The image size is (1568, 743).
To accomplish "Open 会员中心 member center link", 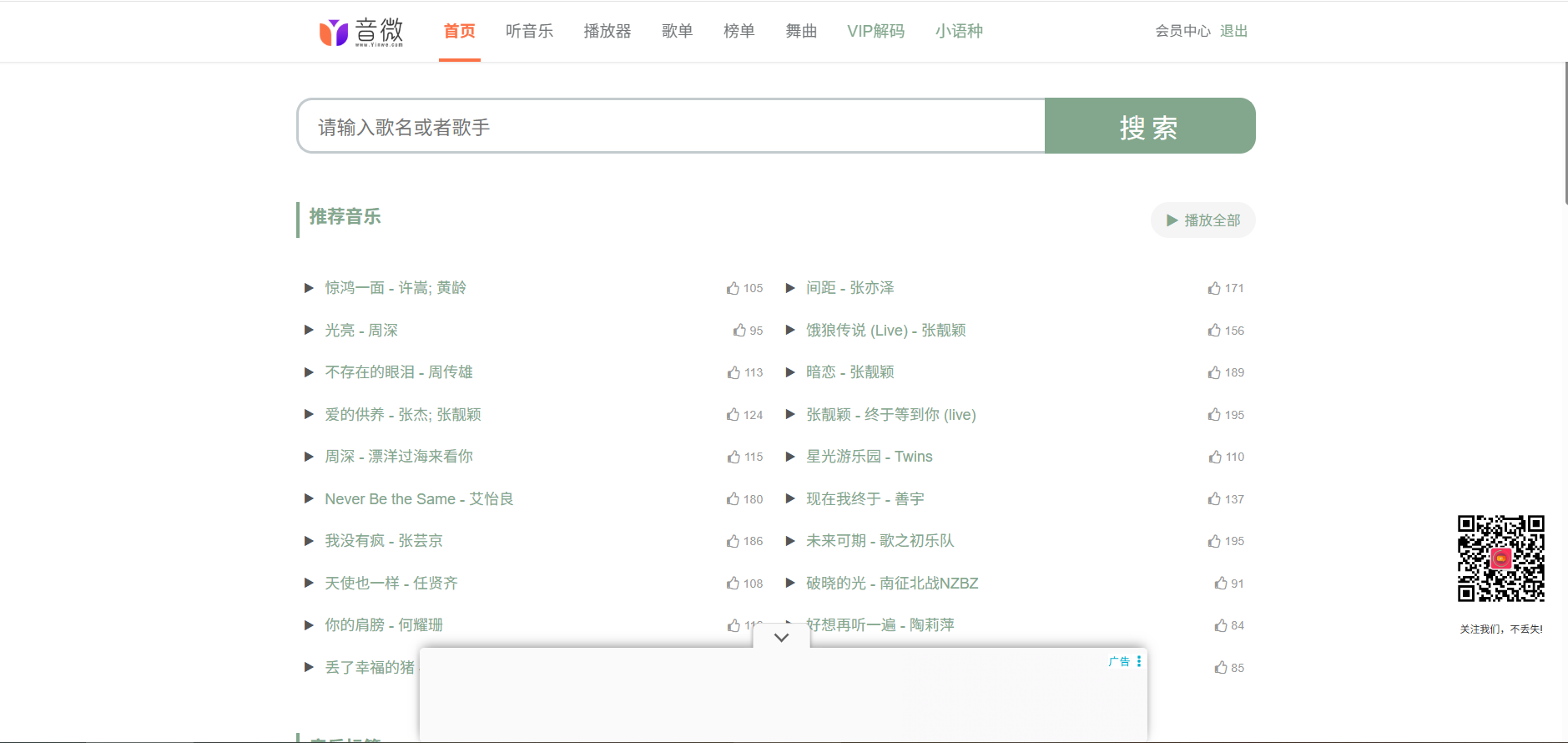I will coord(1182,32).
